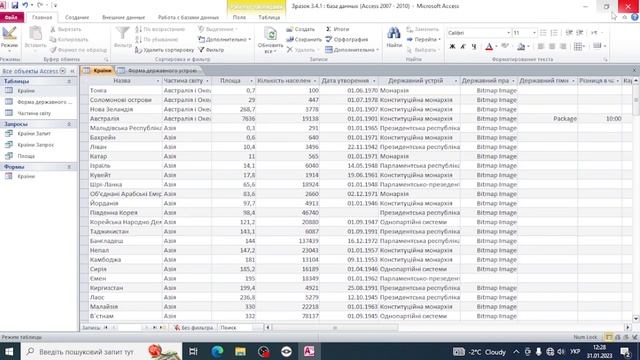Screen dimensions: 640x360
Task: Select the Формат по образцу painter
Action: (78, 50)
